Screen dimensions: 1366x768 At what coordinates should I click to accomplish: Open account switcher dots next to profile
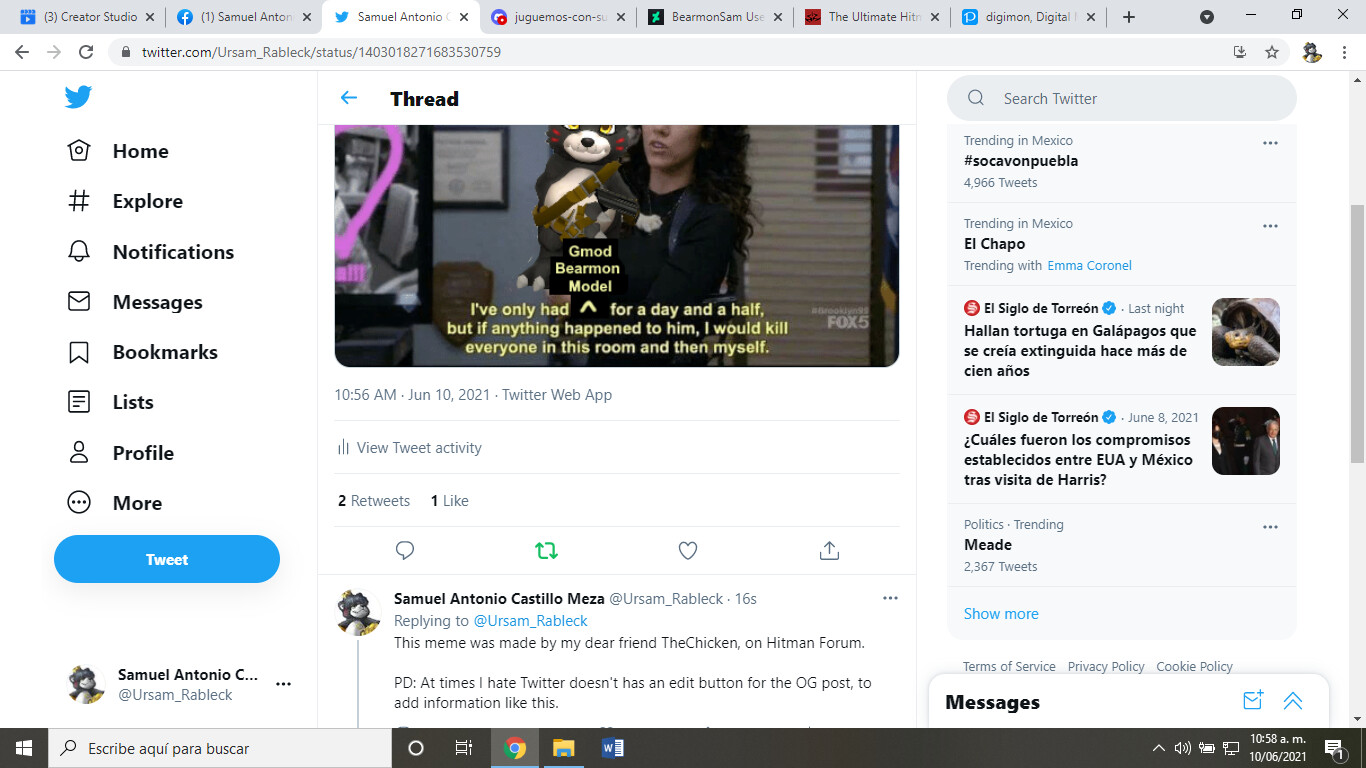(283, 685)
